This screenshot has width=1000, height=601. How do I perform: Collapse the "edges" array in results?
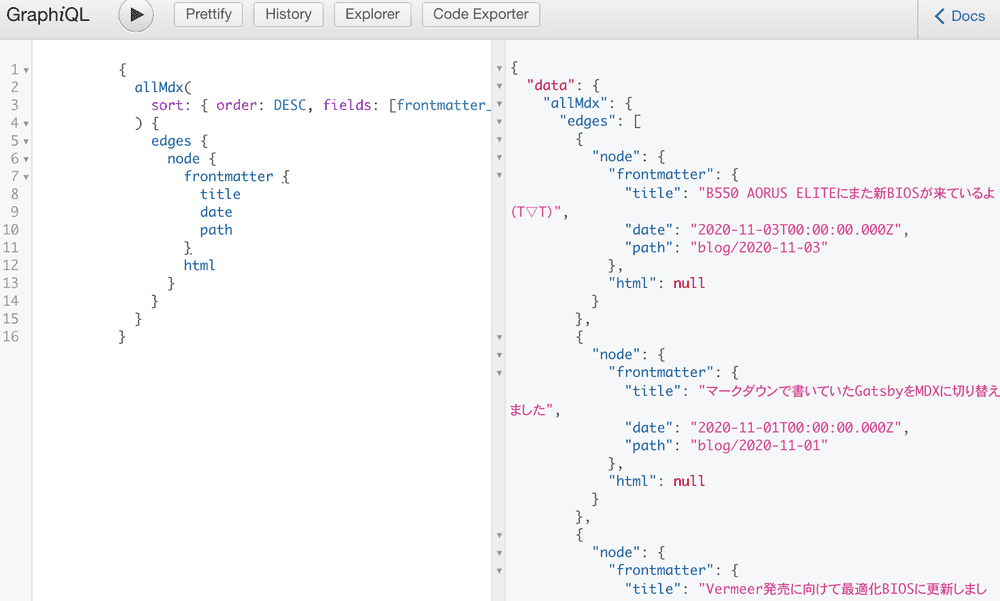coord(499,122)
